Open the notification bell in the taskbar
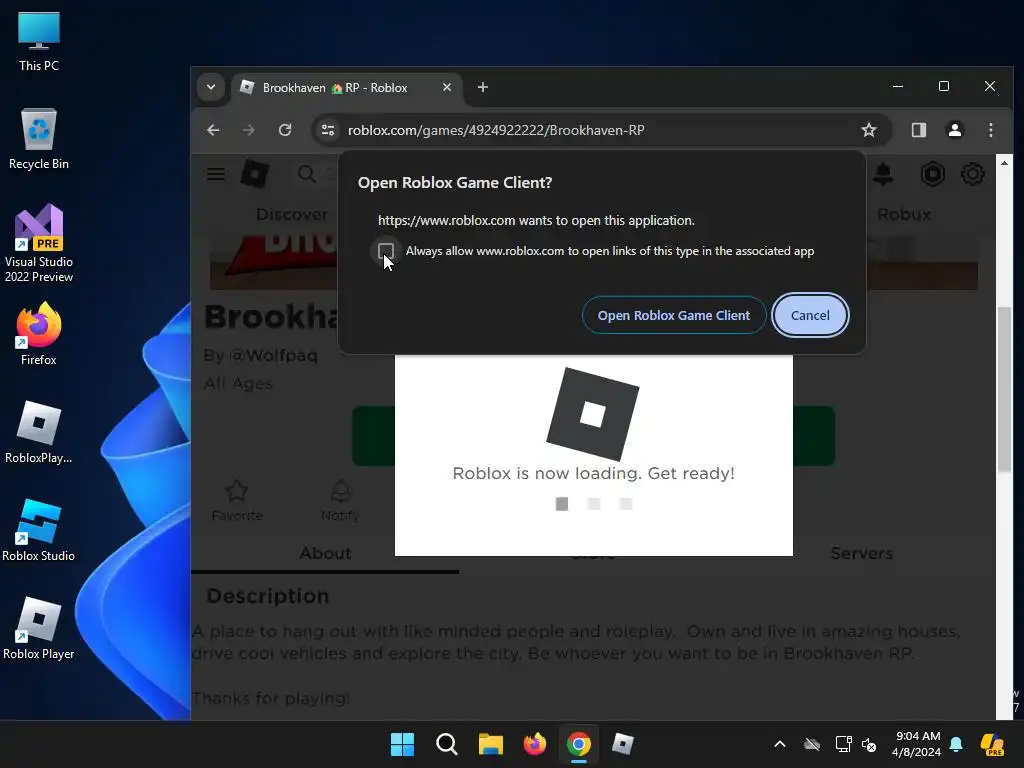This screenshot has height=768, width=1024. coord(956,744)
